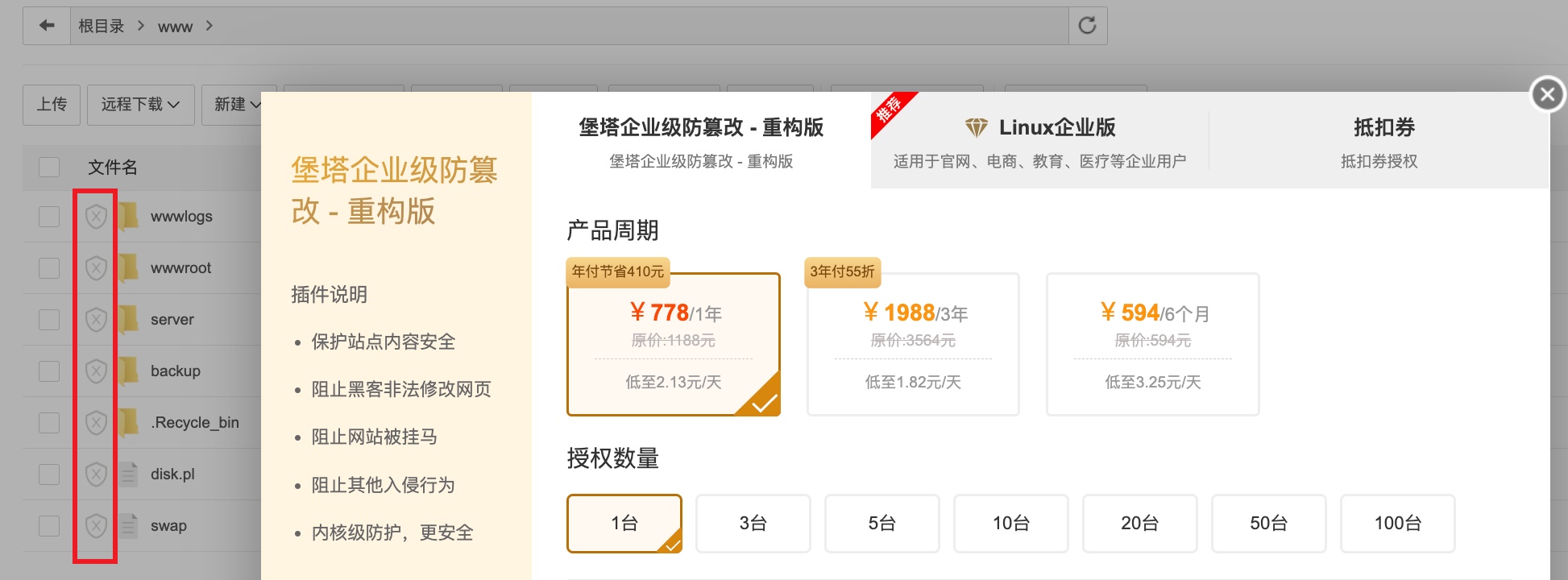Choose 10台 authorization quantity
Screen dimensions: 1568x580
coord(1011,524)
